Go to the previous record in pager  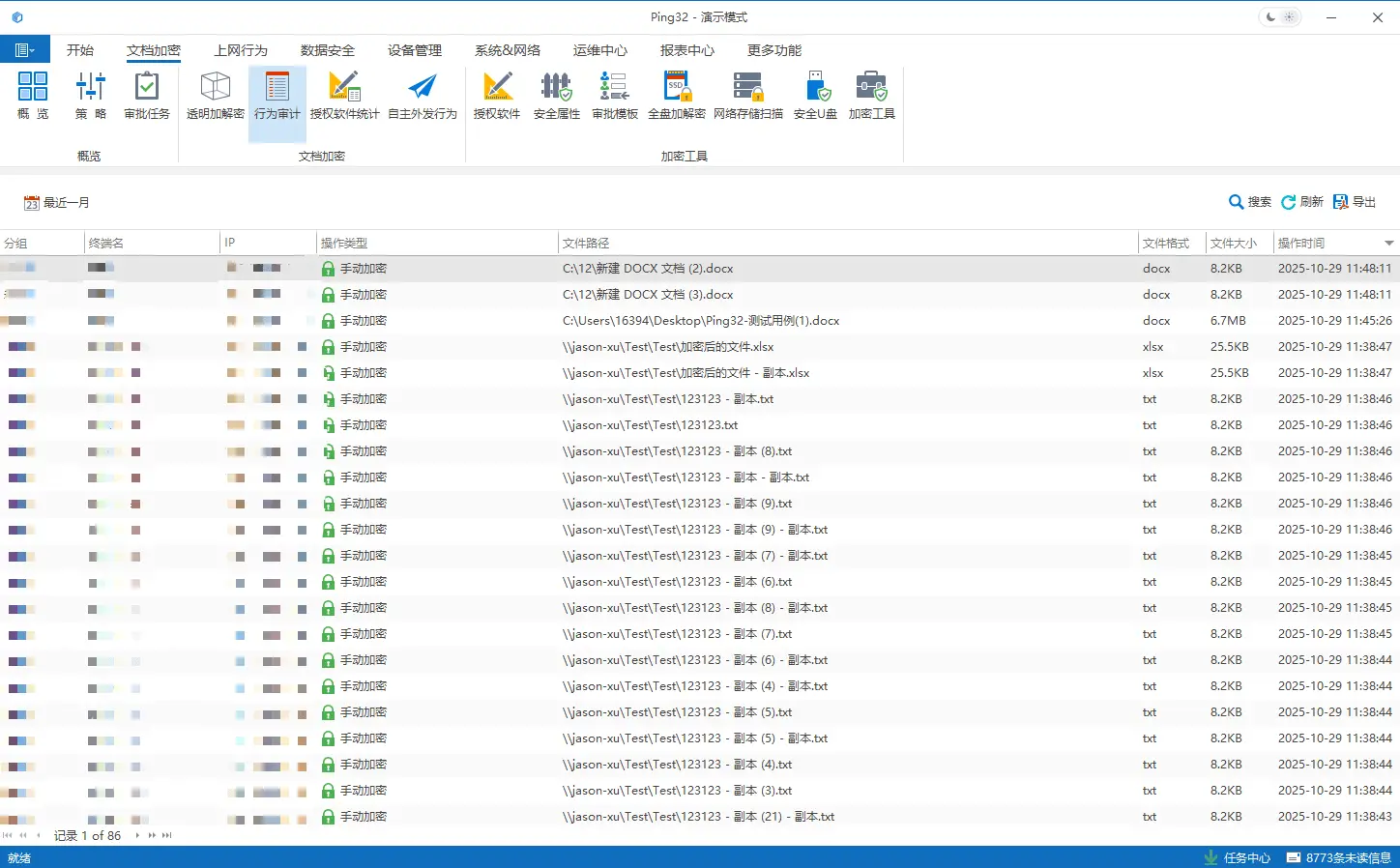click(39, 835)
